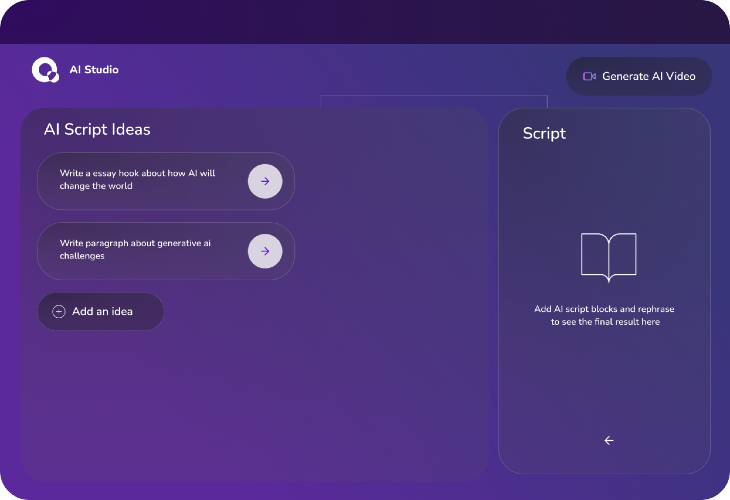Click the back arrow at the bottom of the Script panel
This screenshot has height=500, width=730.
[609, 440]
